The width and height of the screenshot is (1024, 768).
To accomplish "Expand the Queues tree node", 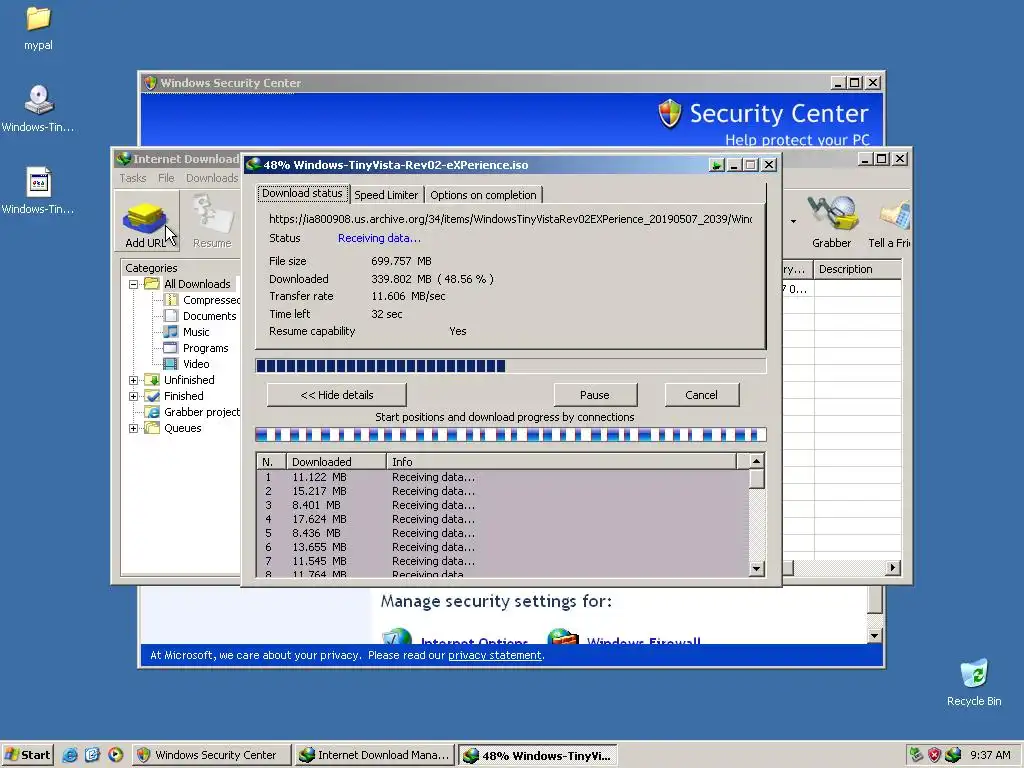I will 133,428.
